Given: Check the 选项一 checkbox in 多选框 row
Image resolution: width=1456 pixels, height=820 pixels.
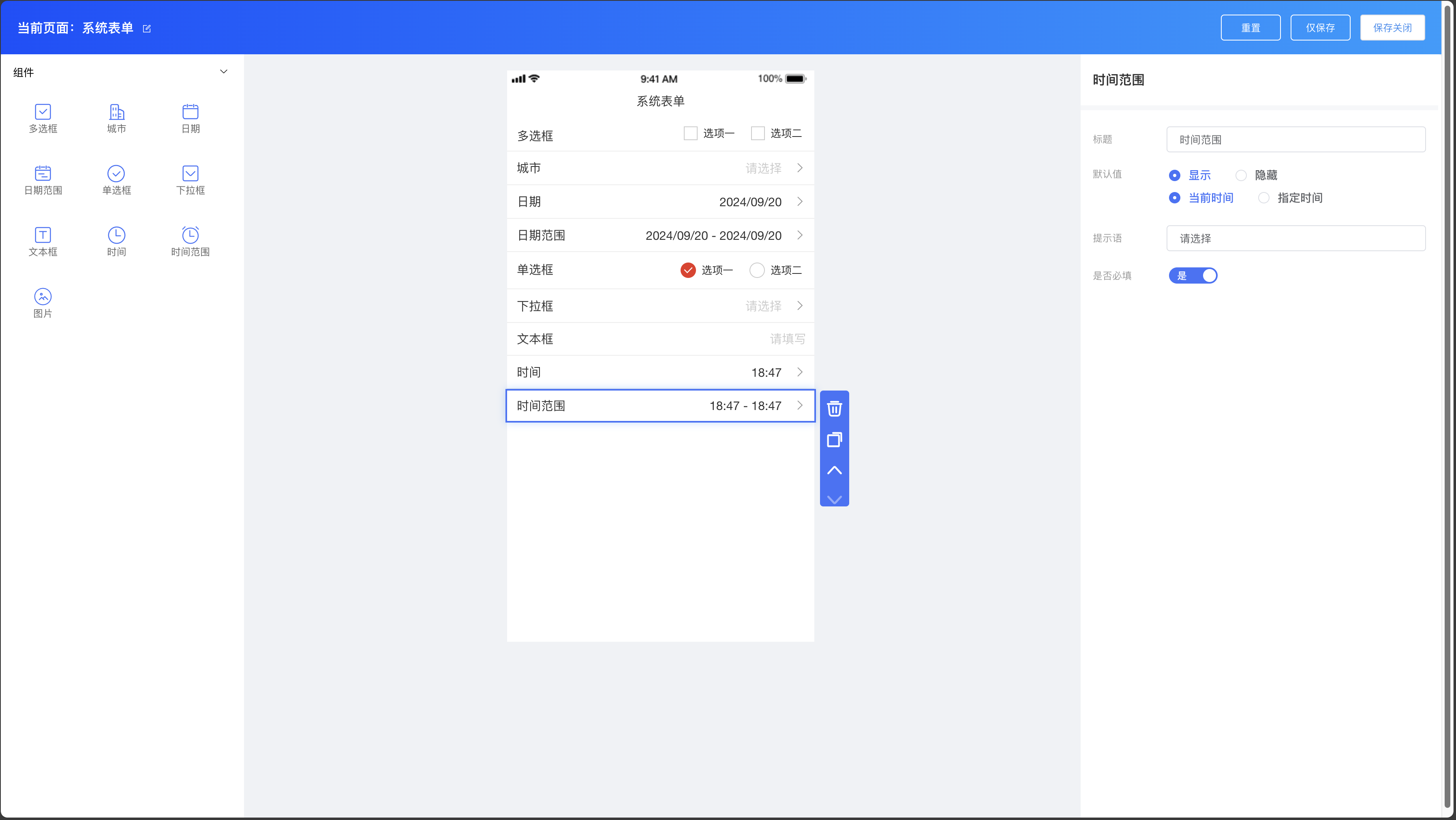Looking at the screenshot, I should (690, 133).
